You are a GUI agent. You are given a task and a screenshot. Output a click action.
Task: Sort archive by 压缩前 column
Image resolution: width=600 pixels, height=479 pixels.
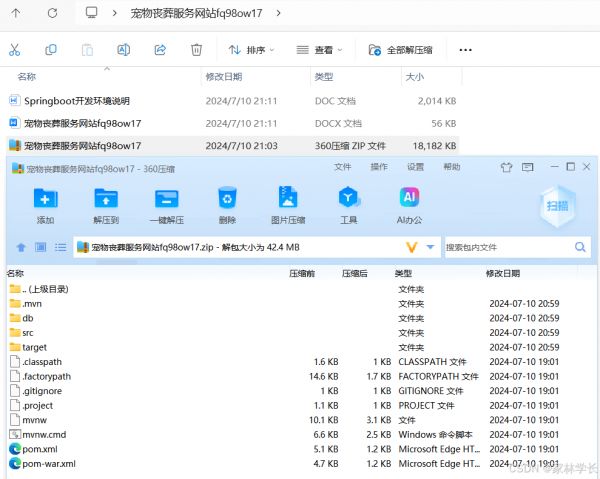click(302, 274)
